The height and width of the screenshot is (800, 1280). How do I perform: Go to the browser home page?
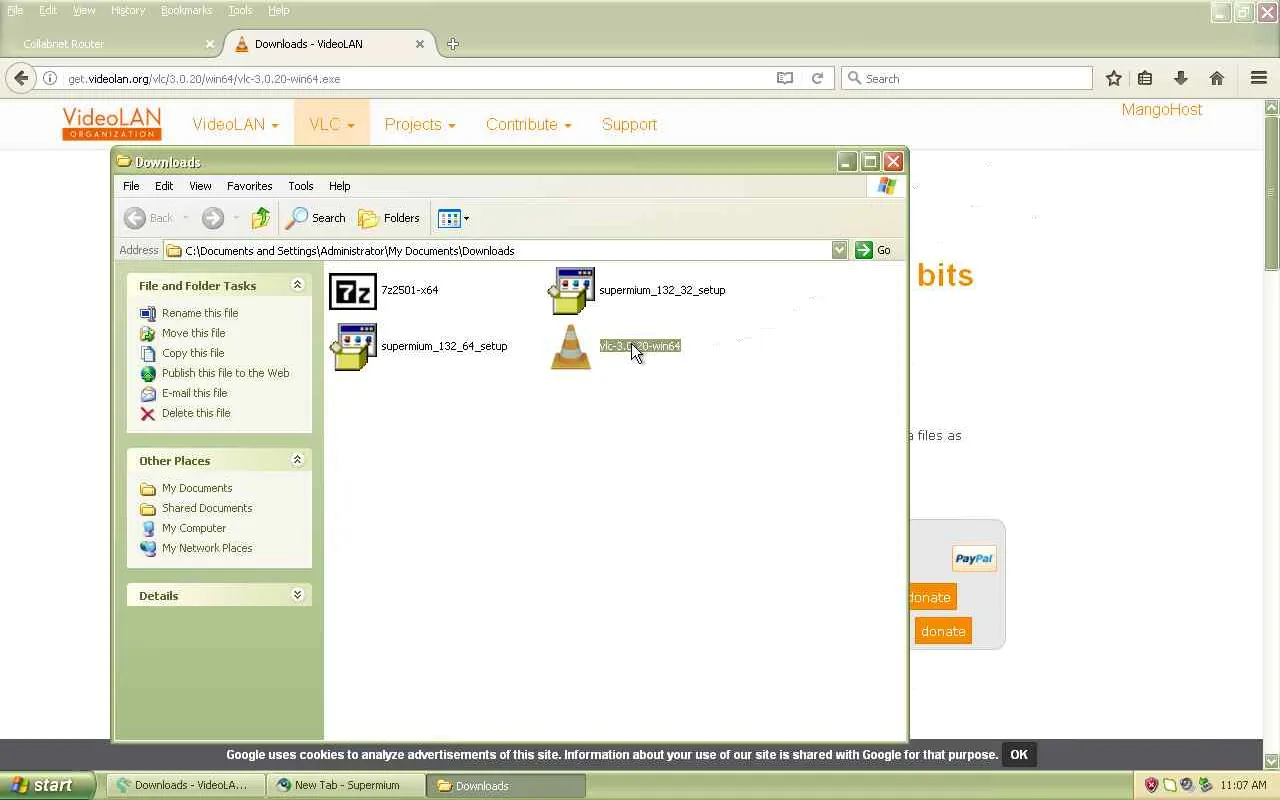[1217, 78]
